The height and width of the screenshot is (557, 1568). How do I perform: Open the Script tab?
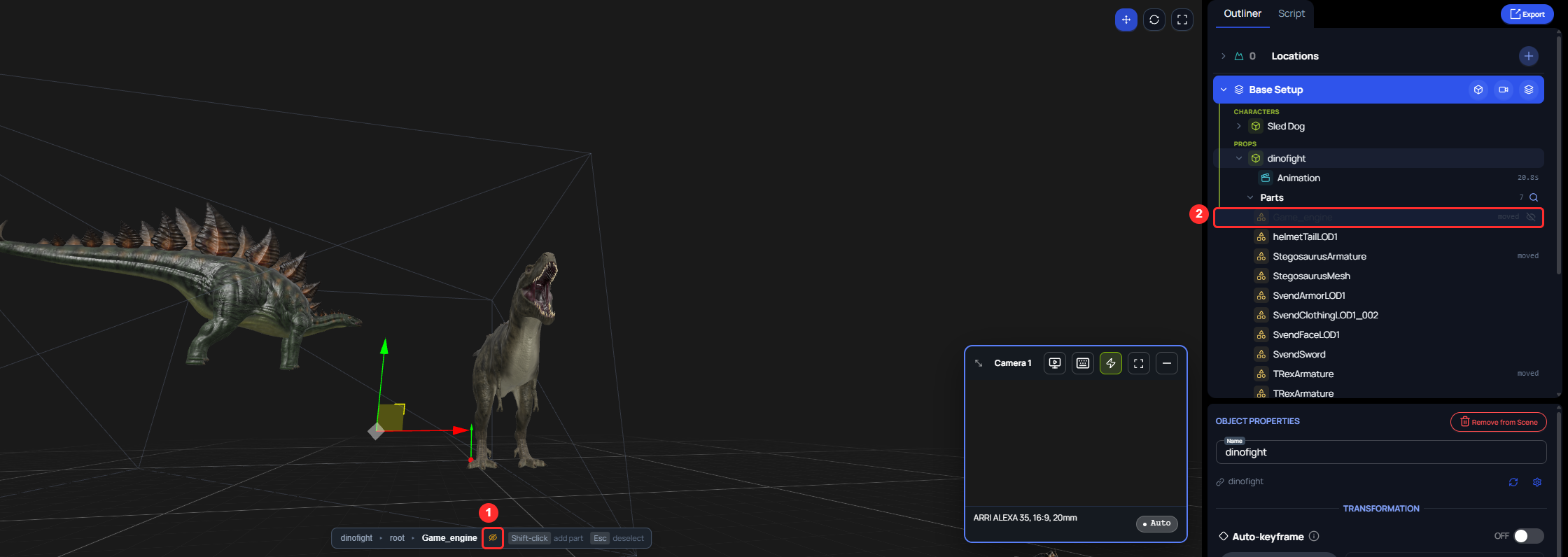coord(1291,13)
